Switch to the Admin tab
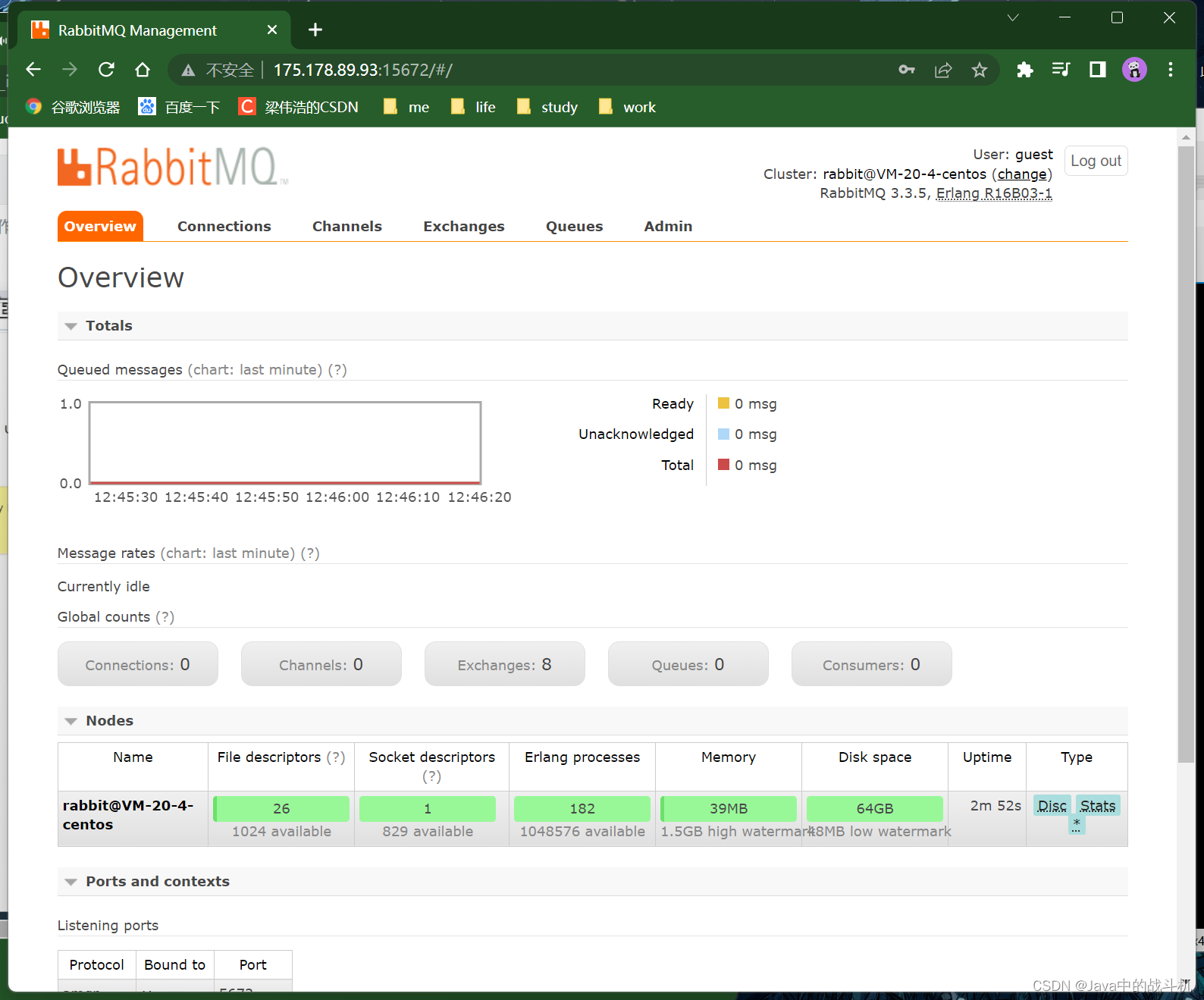This screenshot has width=1204, height=1000. pos(668,226)
